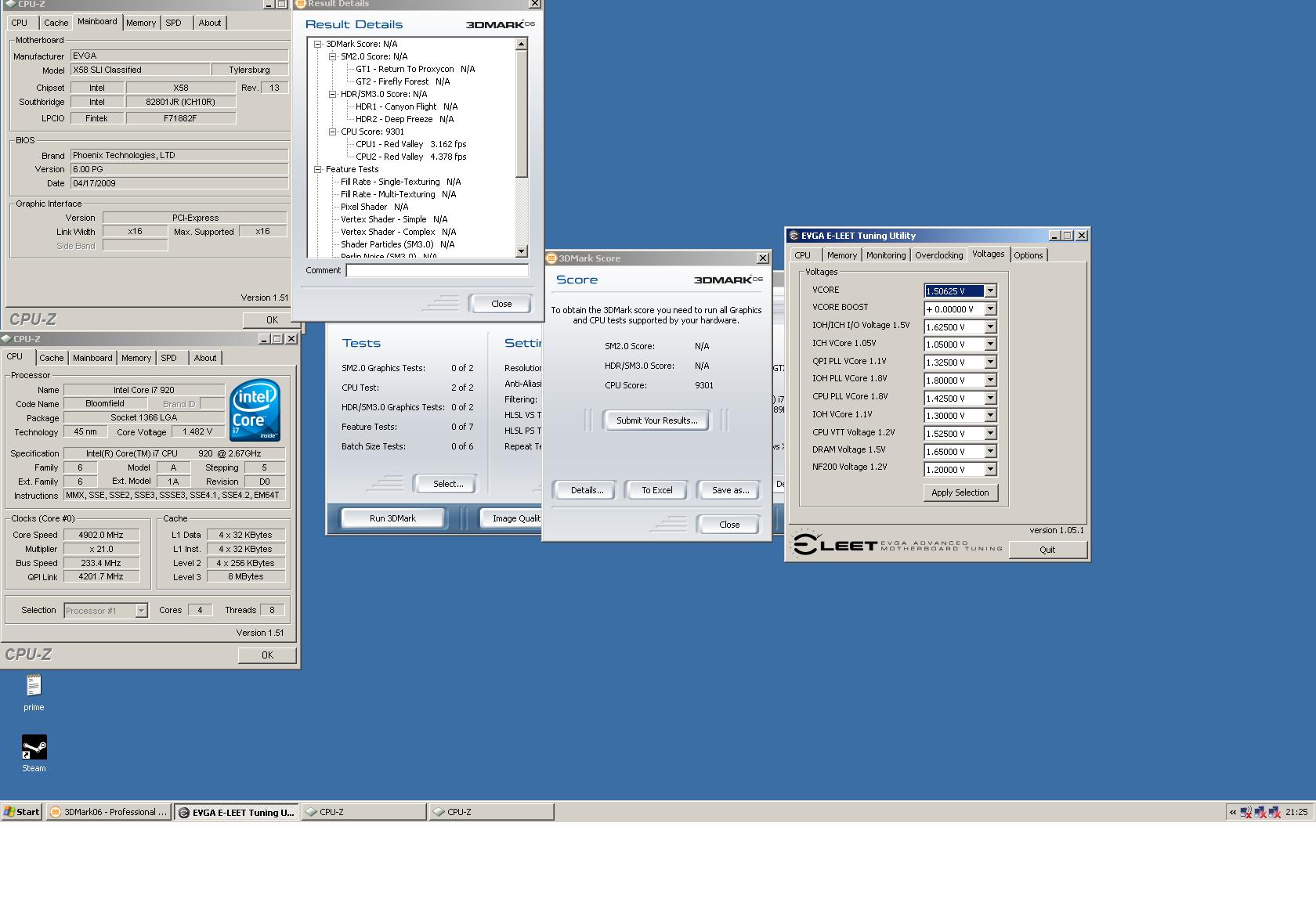This screenshot has width=1316, height=902.
Task: Open the VCORE BOOST dropdown
Action: click(x=990, y=309)
